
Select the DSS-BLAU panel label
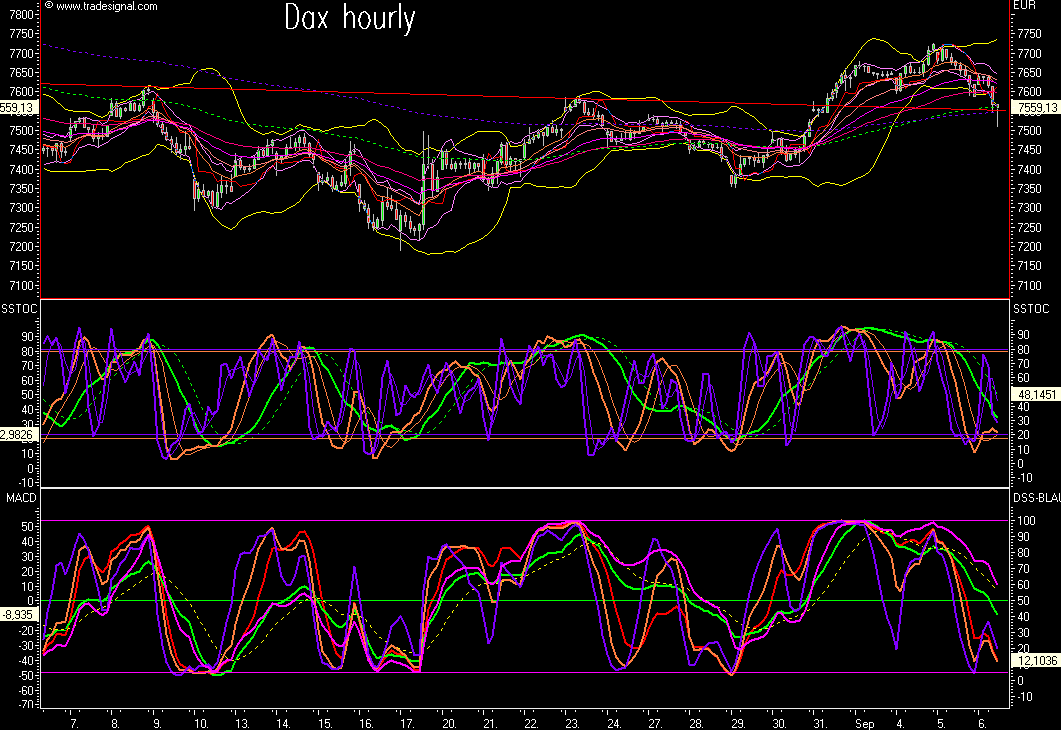click(x=1037, y=499)
